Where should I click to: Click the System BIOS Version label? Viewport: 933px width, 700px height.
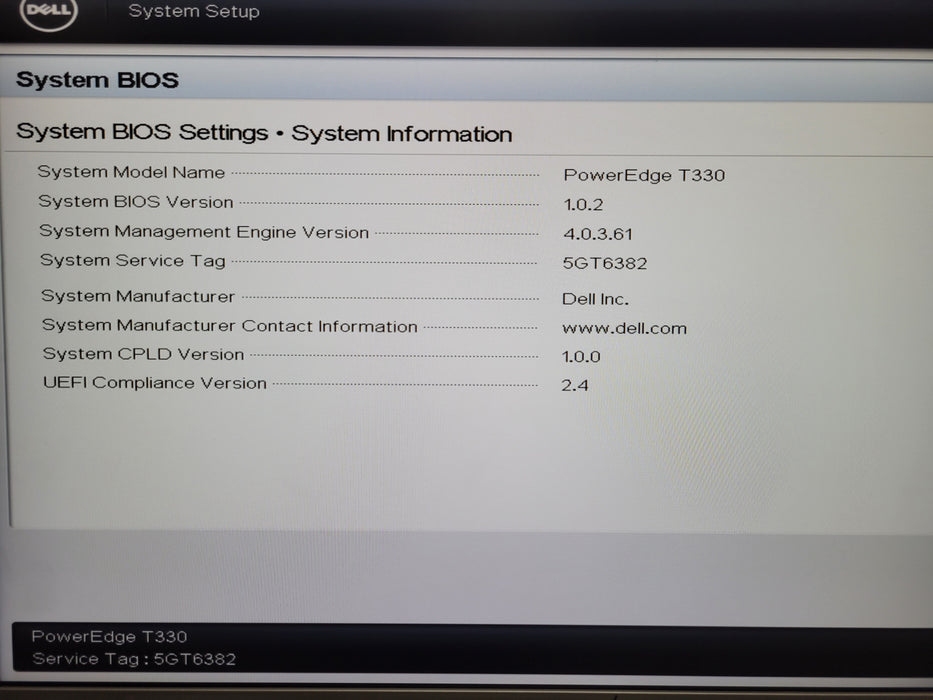(x=136, y=202)
